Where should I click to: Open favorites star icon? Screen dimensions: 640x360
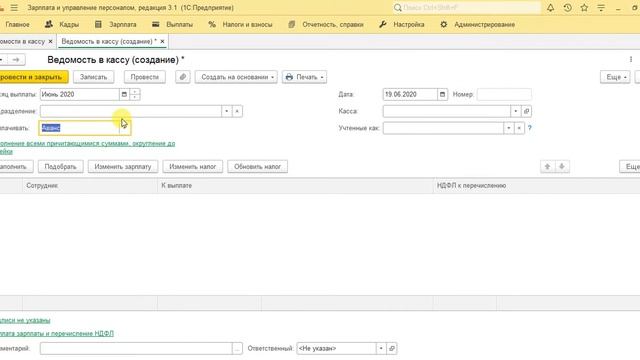584,8
